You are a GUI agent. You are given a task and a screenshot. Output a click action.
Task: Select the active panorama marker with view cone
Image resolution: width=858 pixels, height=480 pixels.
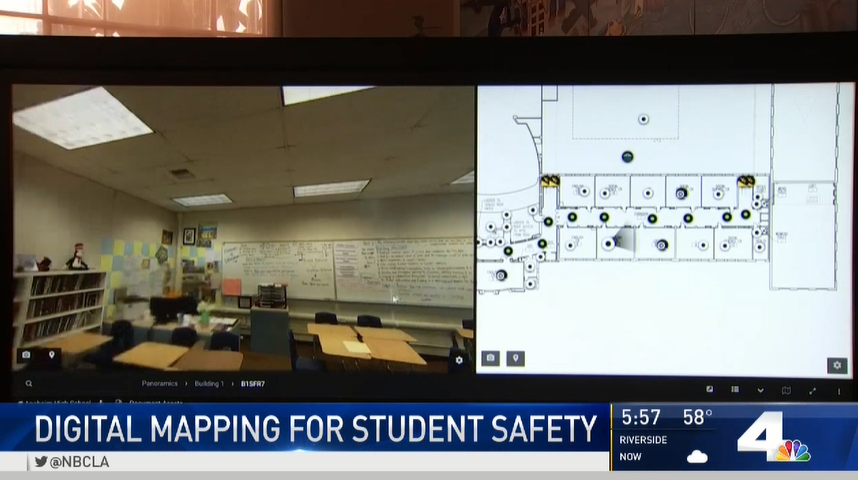[x=608, y=243]
